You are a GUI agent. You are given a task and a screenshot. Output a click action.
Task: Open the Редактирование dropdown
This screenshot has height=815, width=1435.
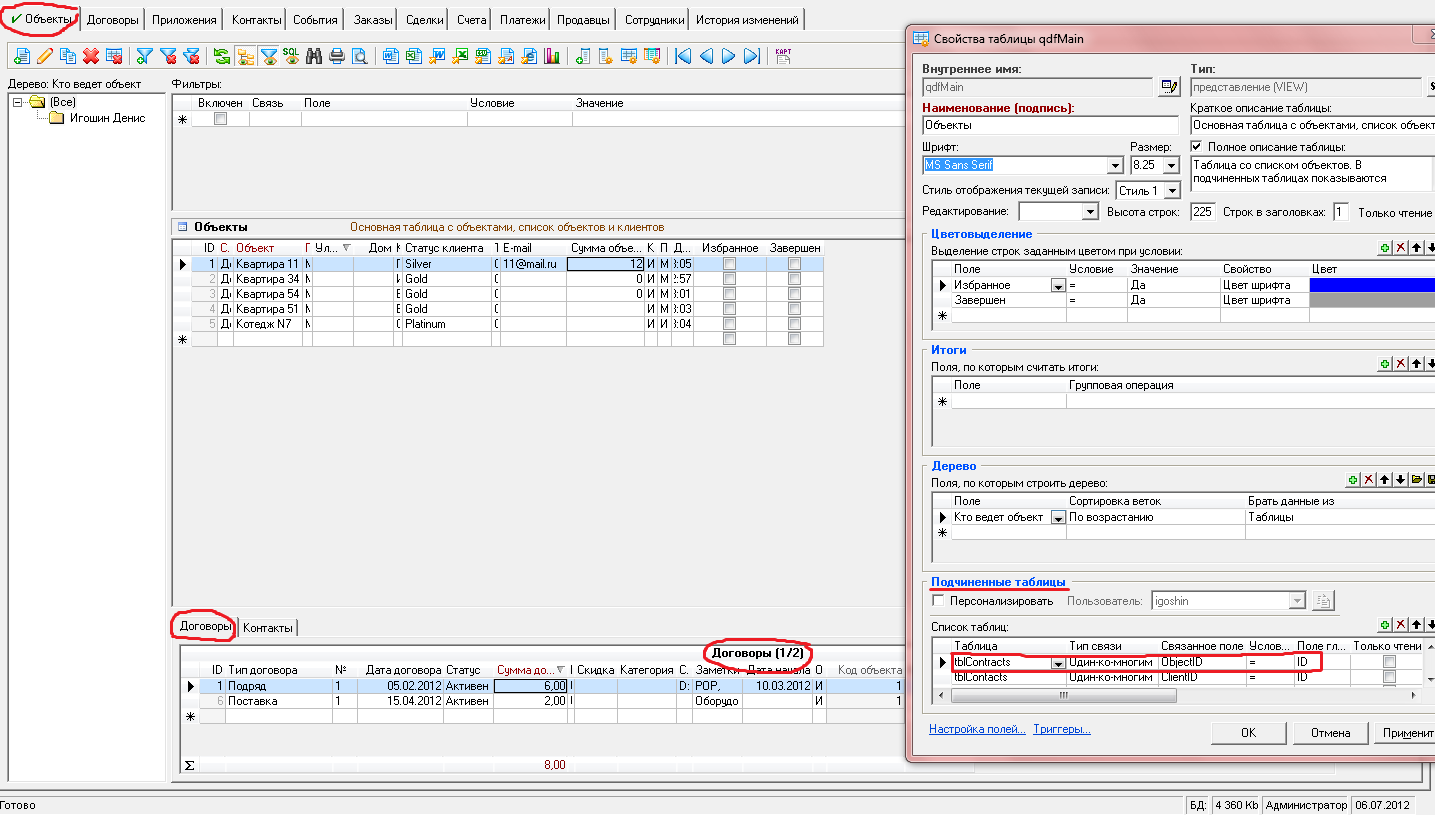[x=1091, y=212]
